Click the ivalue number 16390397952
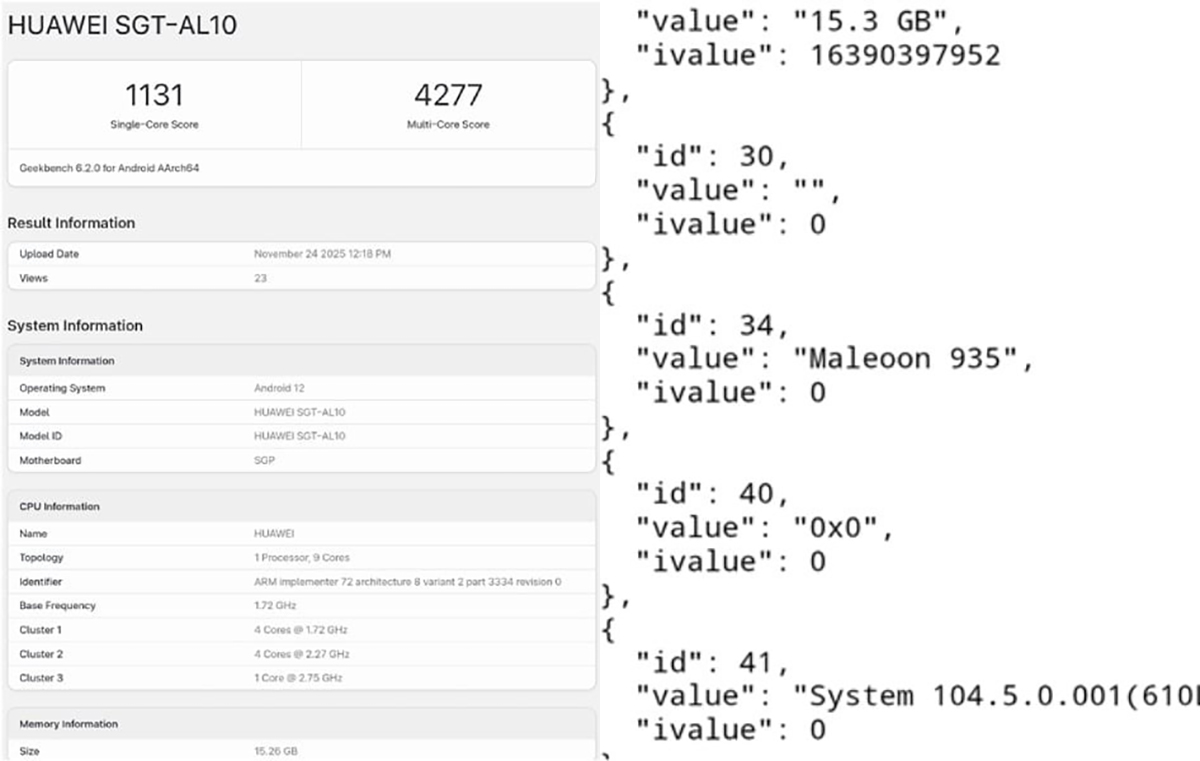Viewport: 1200px width, 761px height. (x=904, y=55)
